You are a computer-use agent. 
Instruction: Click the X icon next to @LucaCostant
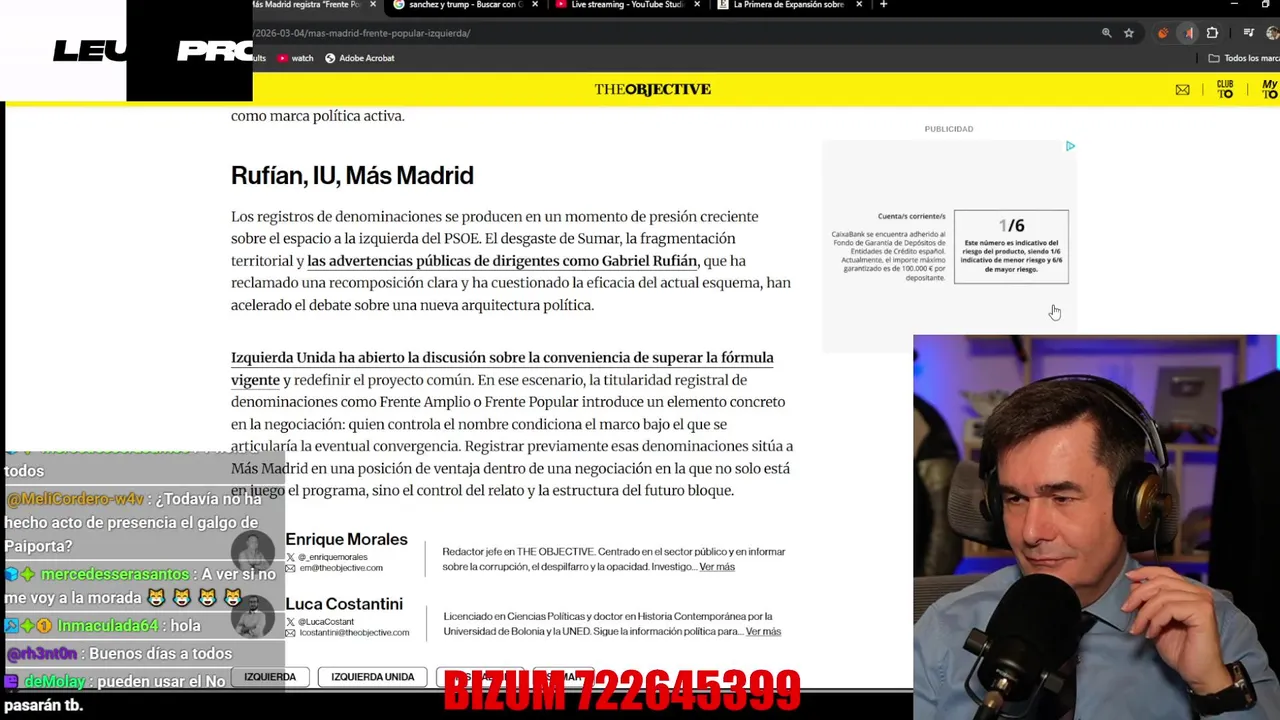(x=291, y=622)
